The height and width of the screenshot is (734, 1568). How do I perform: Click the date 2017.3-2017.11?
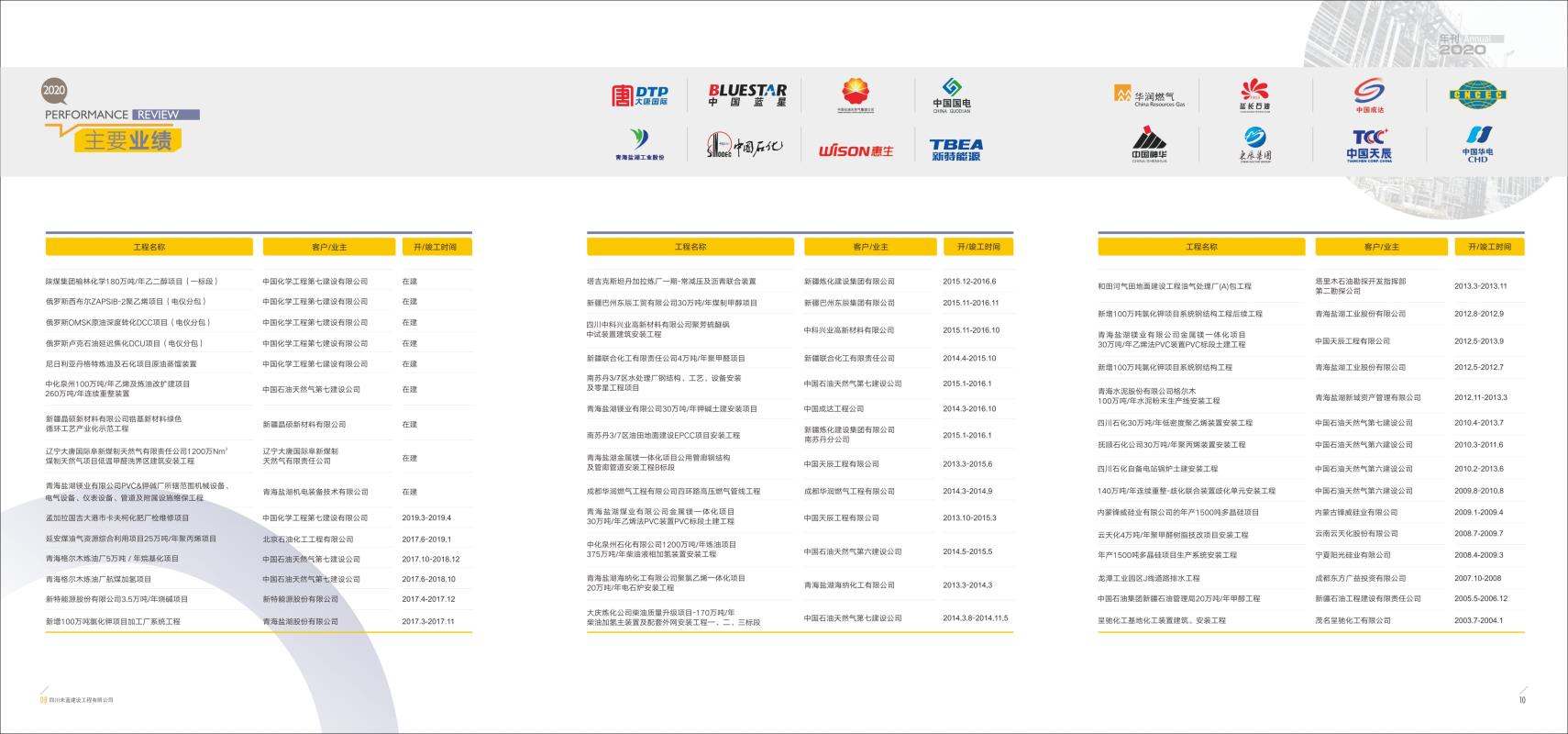tap(428, 622)
